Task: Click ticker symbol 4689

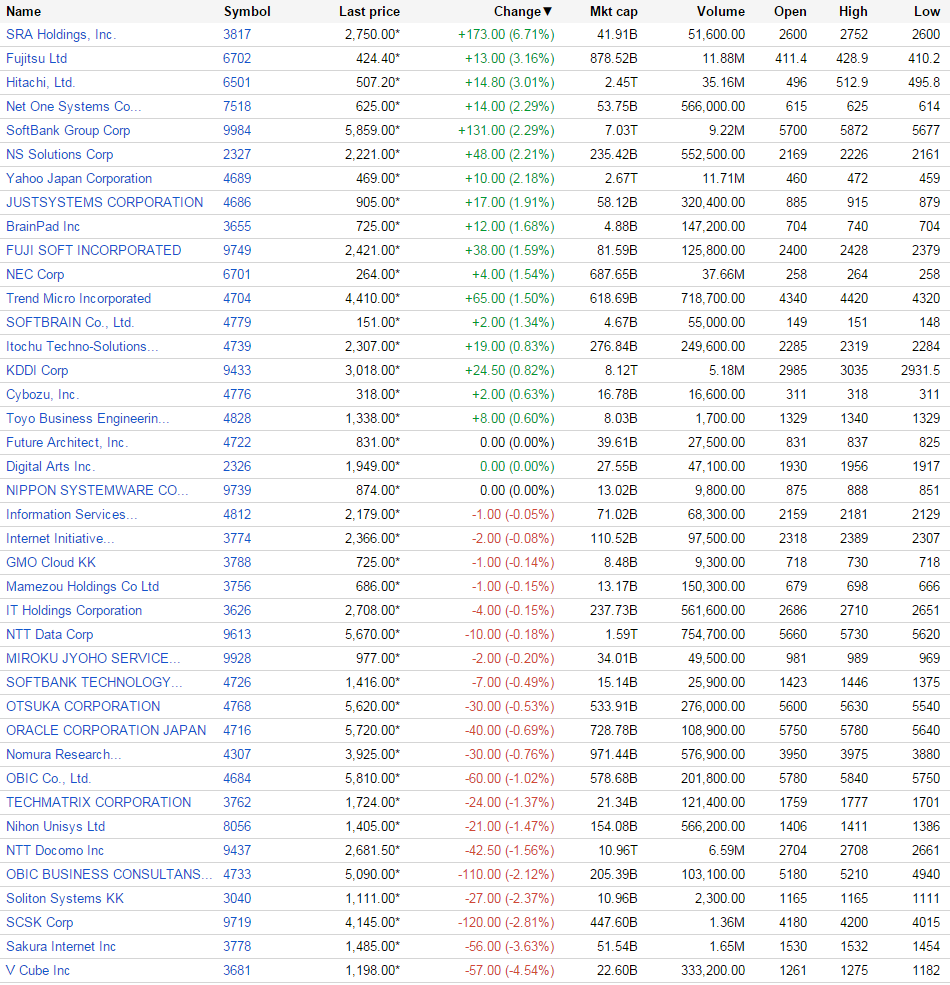Action: tap(237, 178)
